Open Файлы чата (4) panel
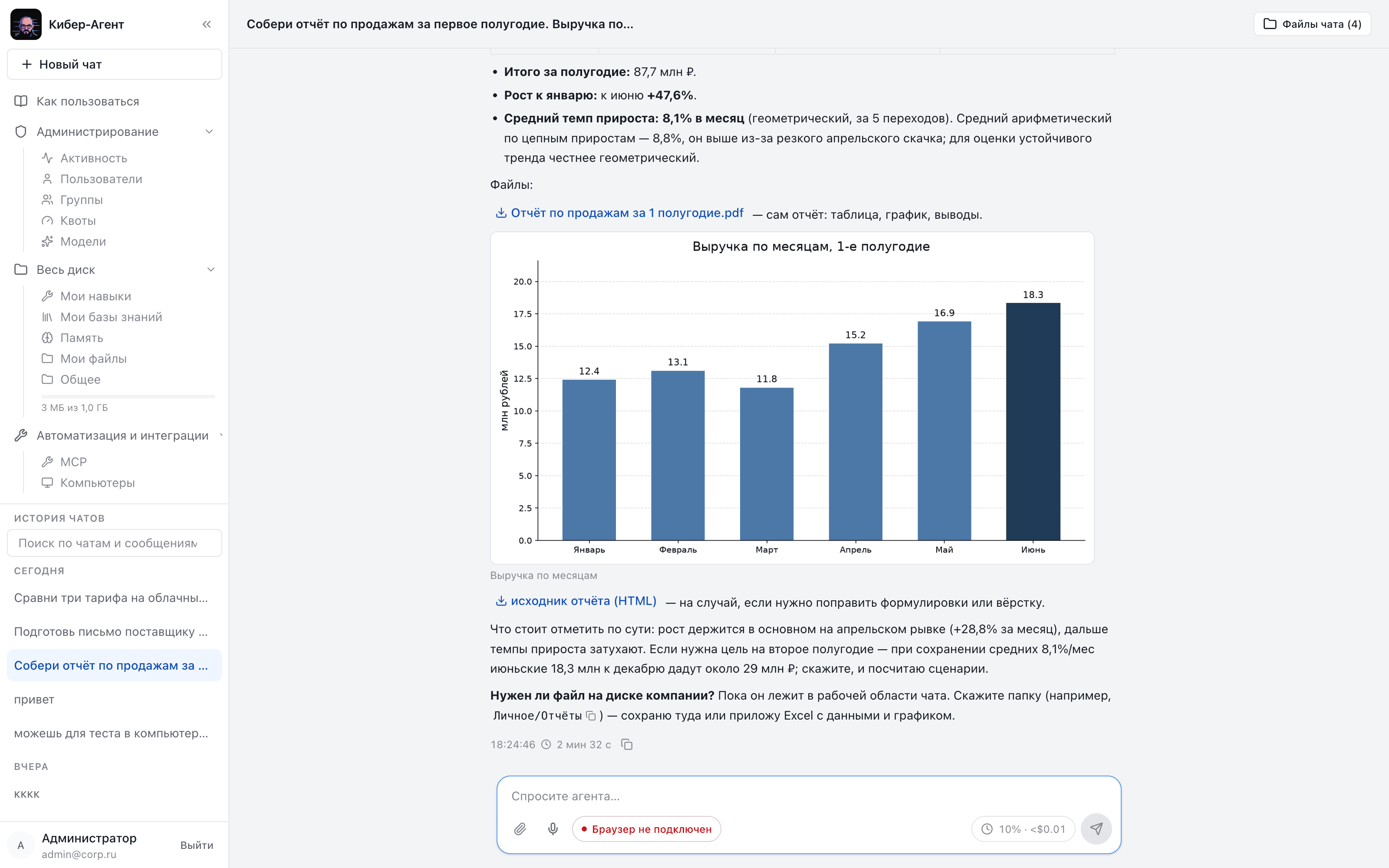The height and width of the screenshot is (868, 1389). click(1312, 24)
